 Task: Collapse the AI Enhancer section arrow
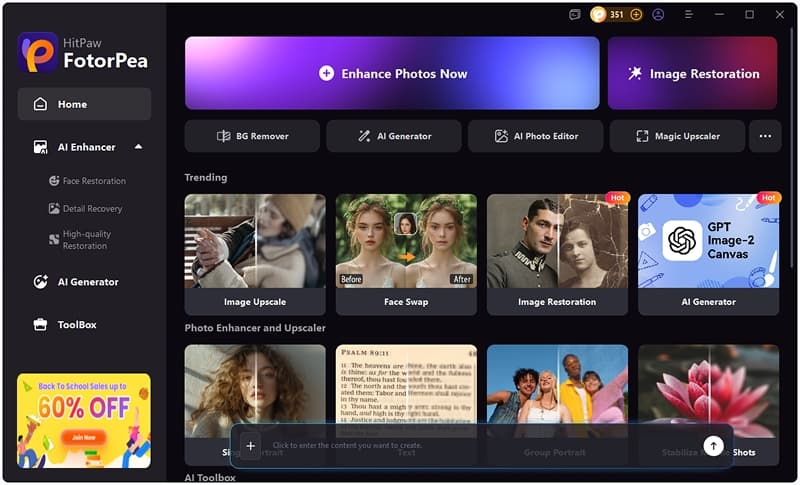coord(138,147)
